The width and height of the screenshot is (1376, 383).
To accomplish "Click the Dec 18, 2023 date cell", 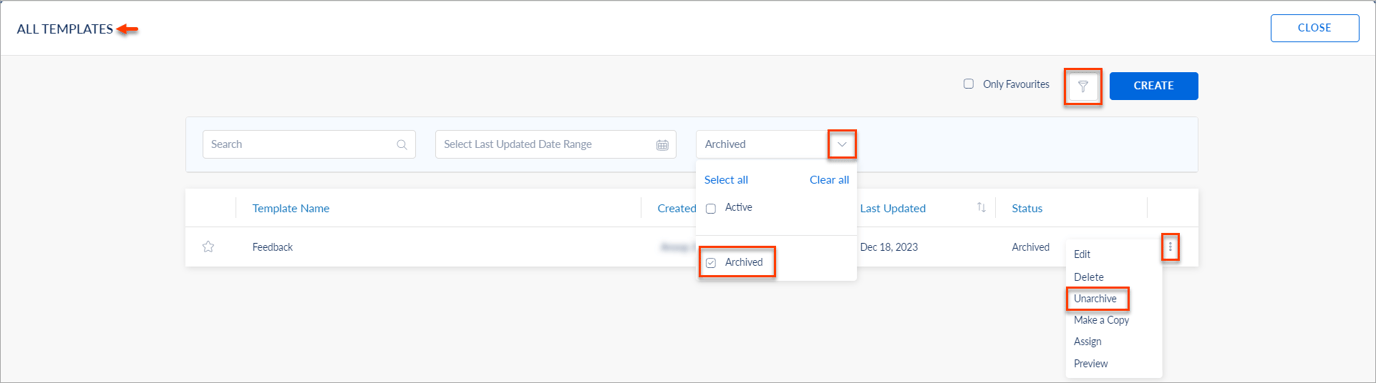I will pyautogui.click(x=889, y=247).
